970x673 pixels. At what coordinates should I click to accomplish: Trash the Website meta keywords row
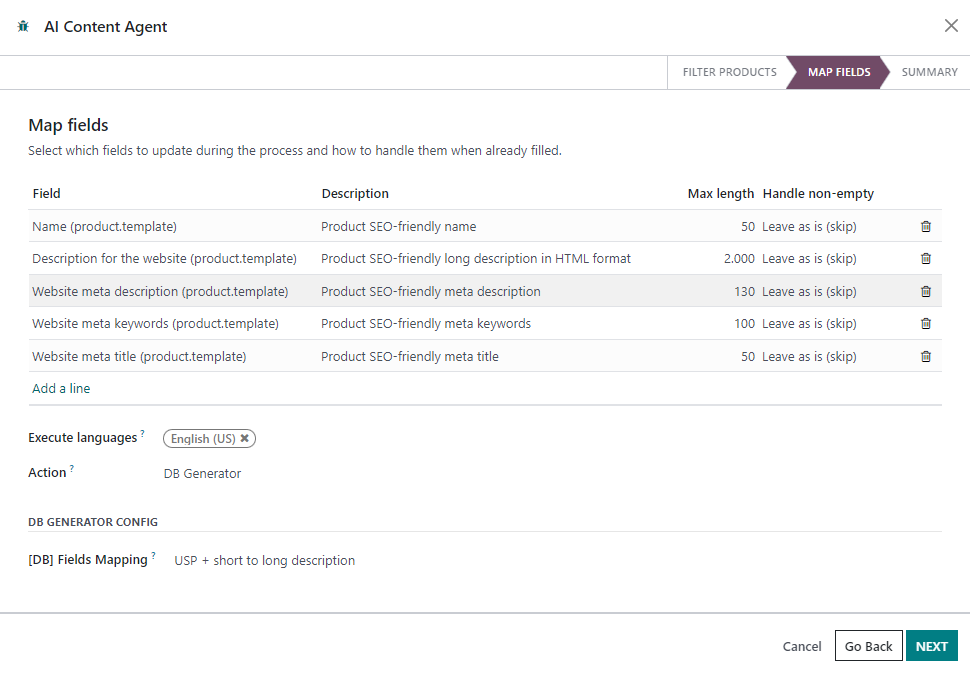pyautogui.click(x=925, y=324)
